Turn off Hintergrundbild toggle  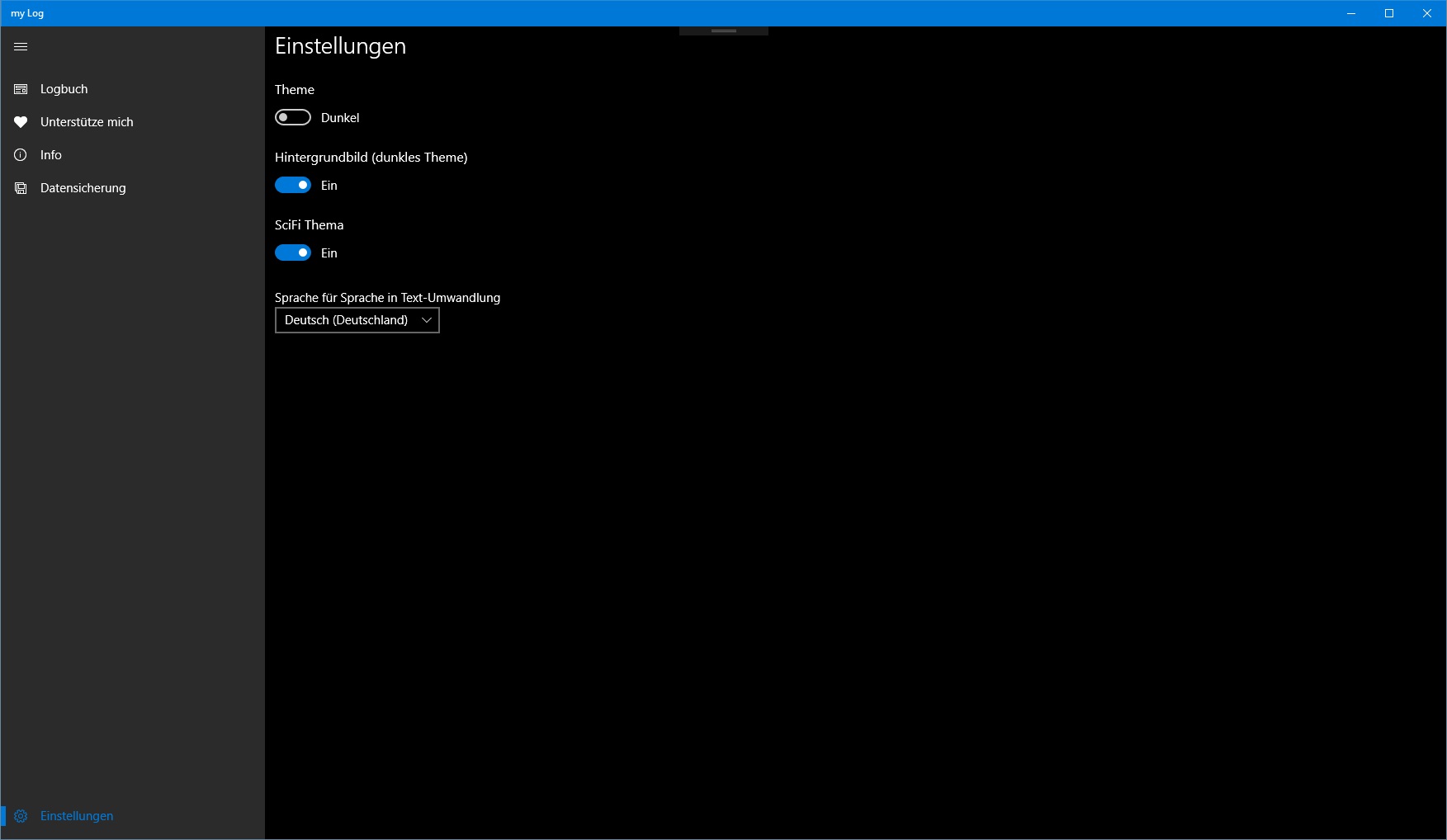tap(293, 185)
